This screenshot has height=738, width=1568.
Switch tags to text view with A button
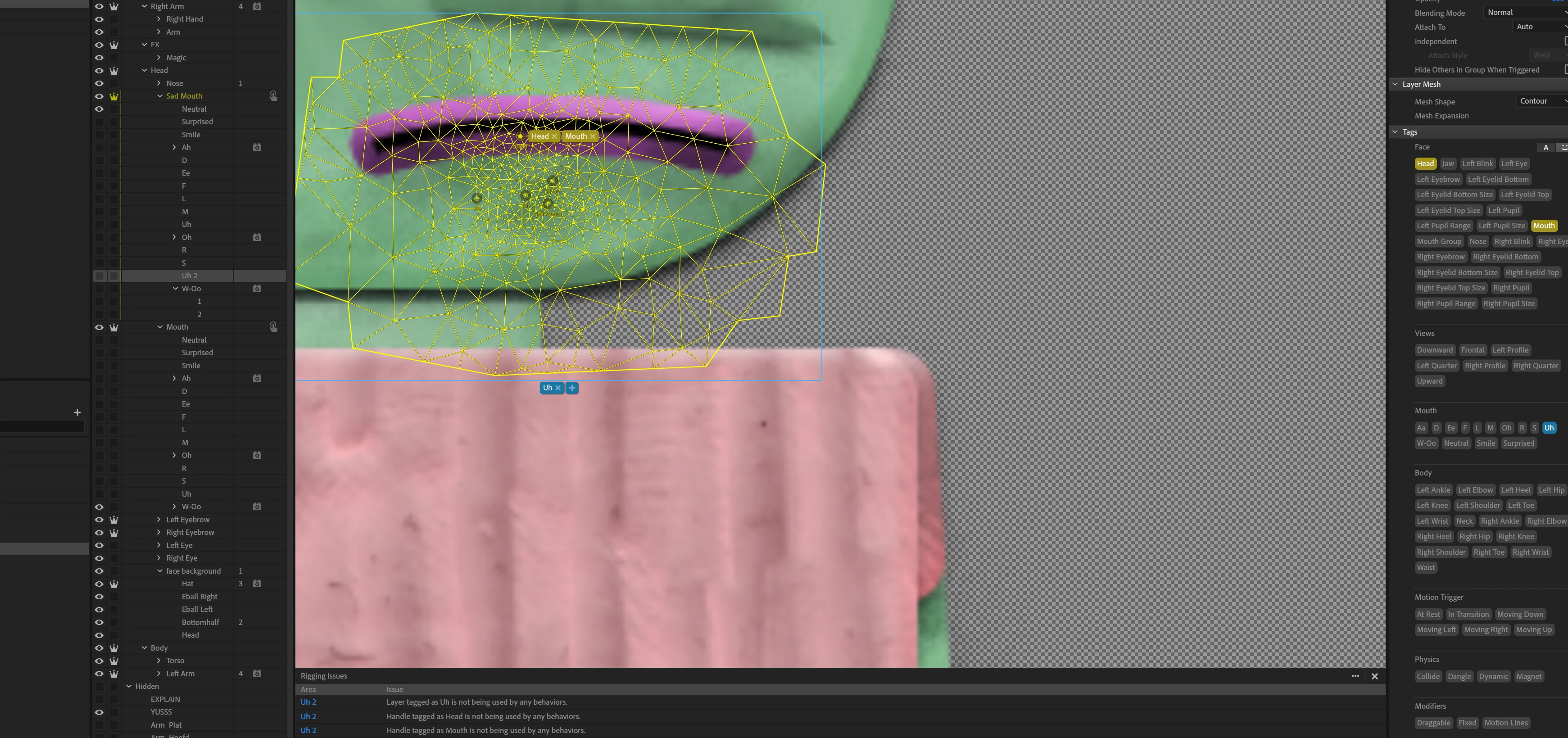click(x=1545, y=147)
